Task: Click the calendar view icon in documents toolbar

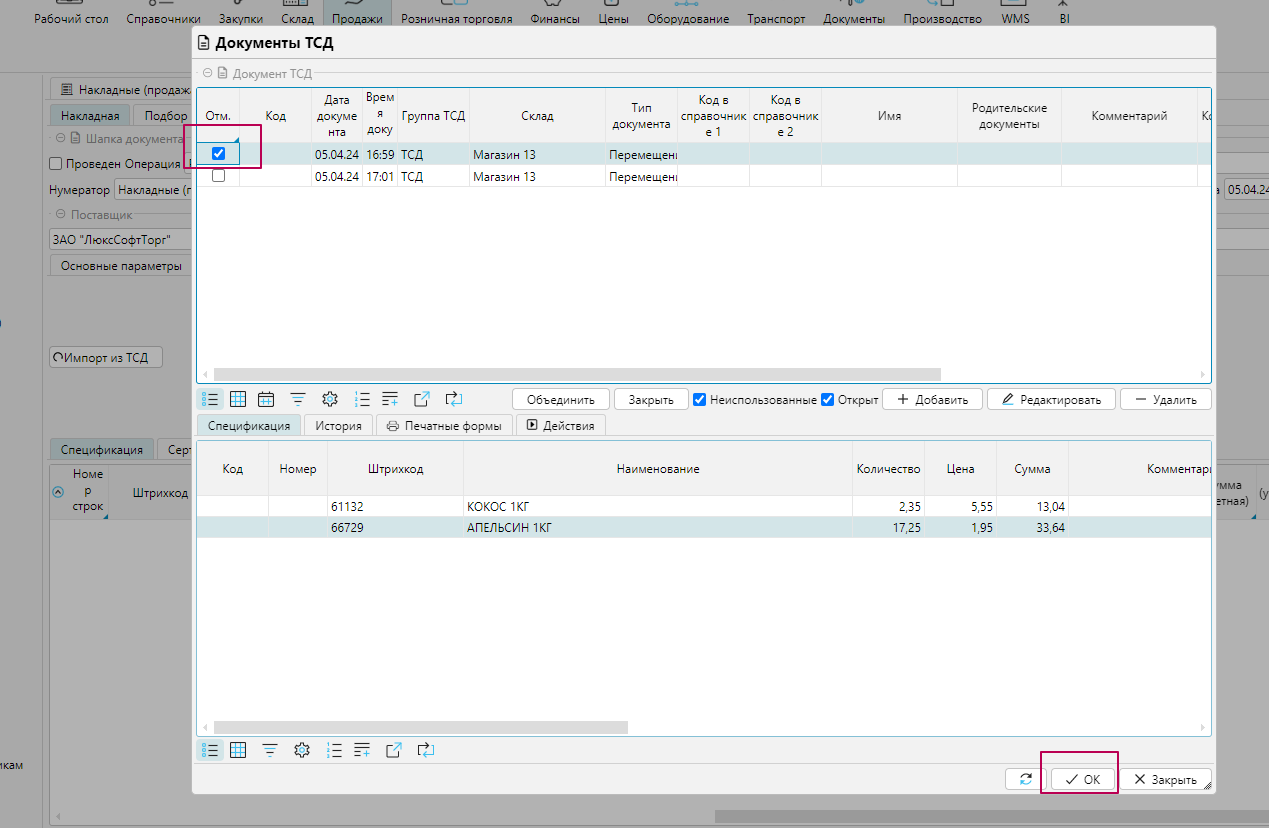Action: click(x=266, y=399)
